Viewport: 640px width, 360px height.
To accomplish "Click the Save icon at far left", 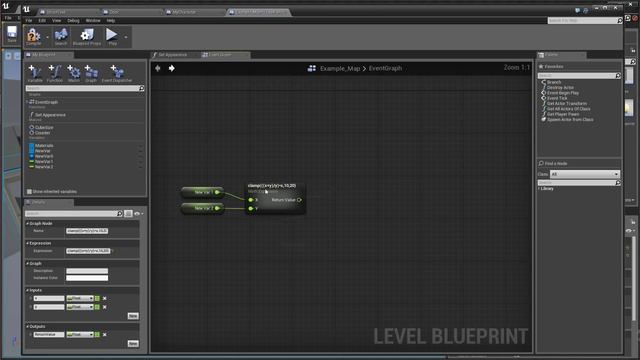I will click(x=12, y=33).
